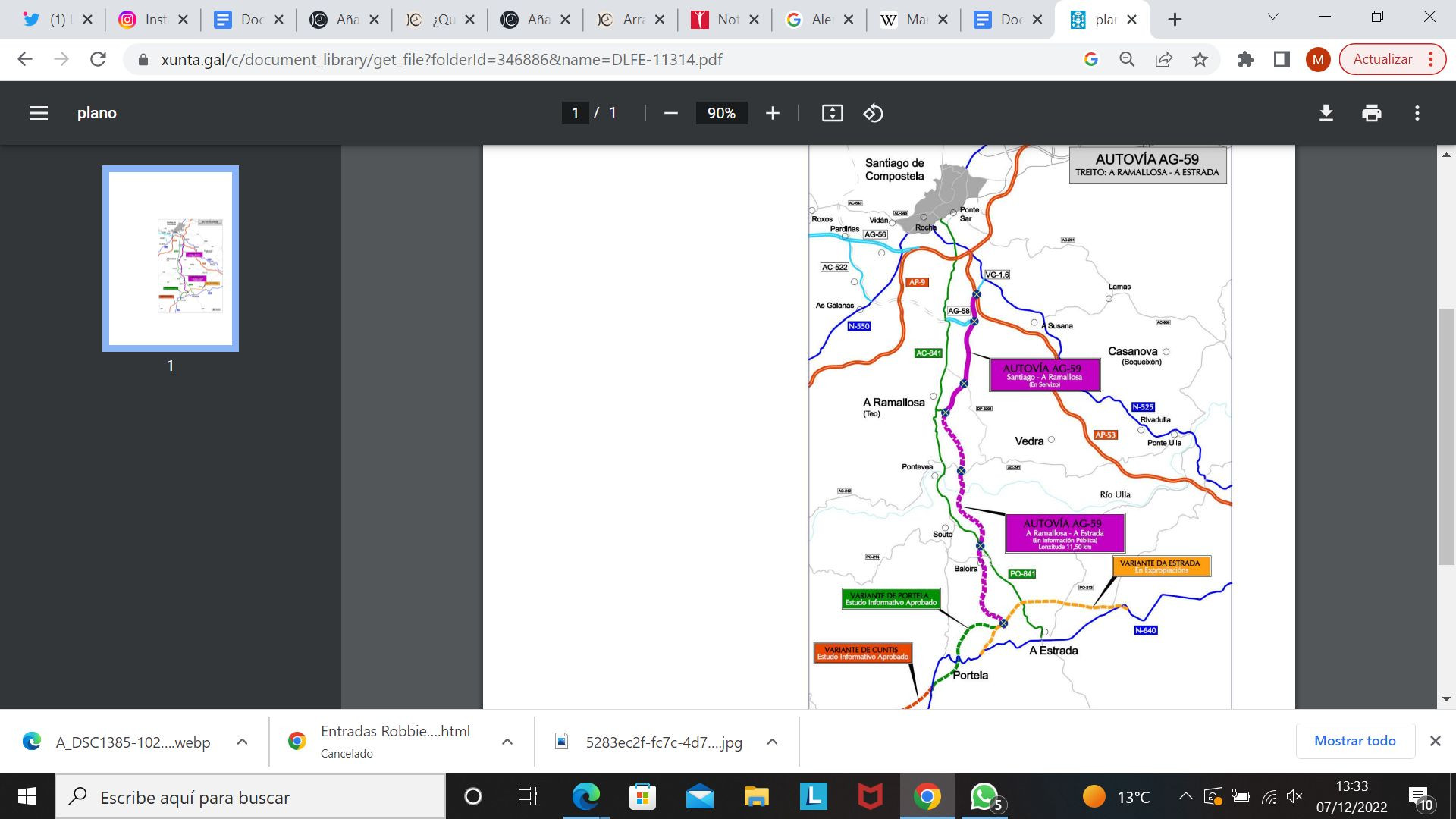Open the Chrome extensions puzzle icon
The height and width of the screenshot is (819, 1456).
click(1245, 59)
